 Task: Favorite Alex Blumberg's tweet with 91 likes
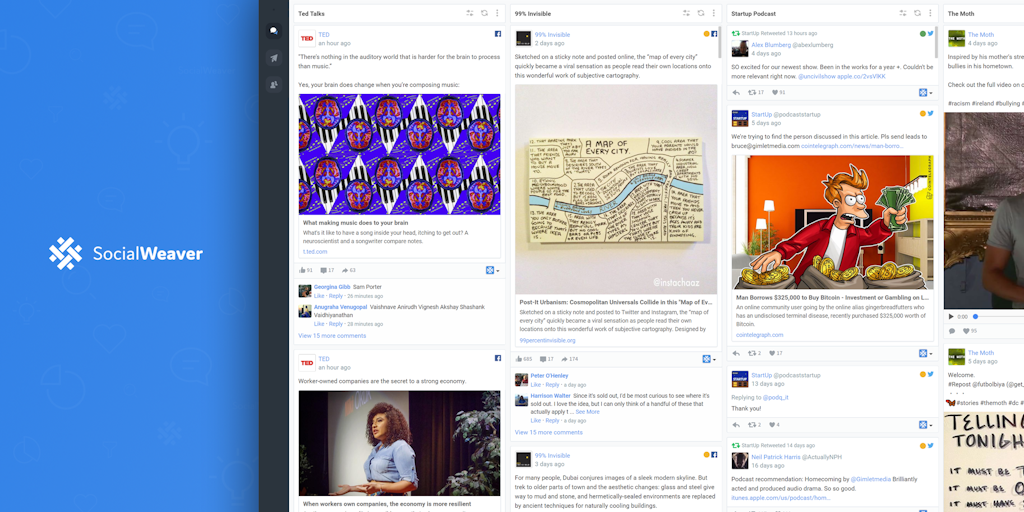click(778, 92)
